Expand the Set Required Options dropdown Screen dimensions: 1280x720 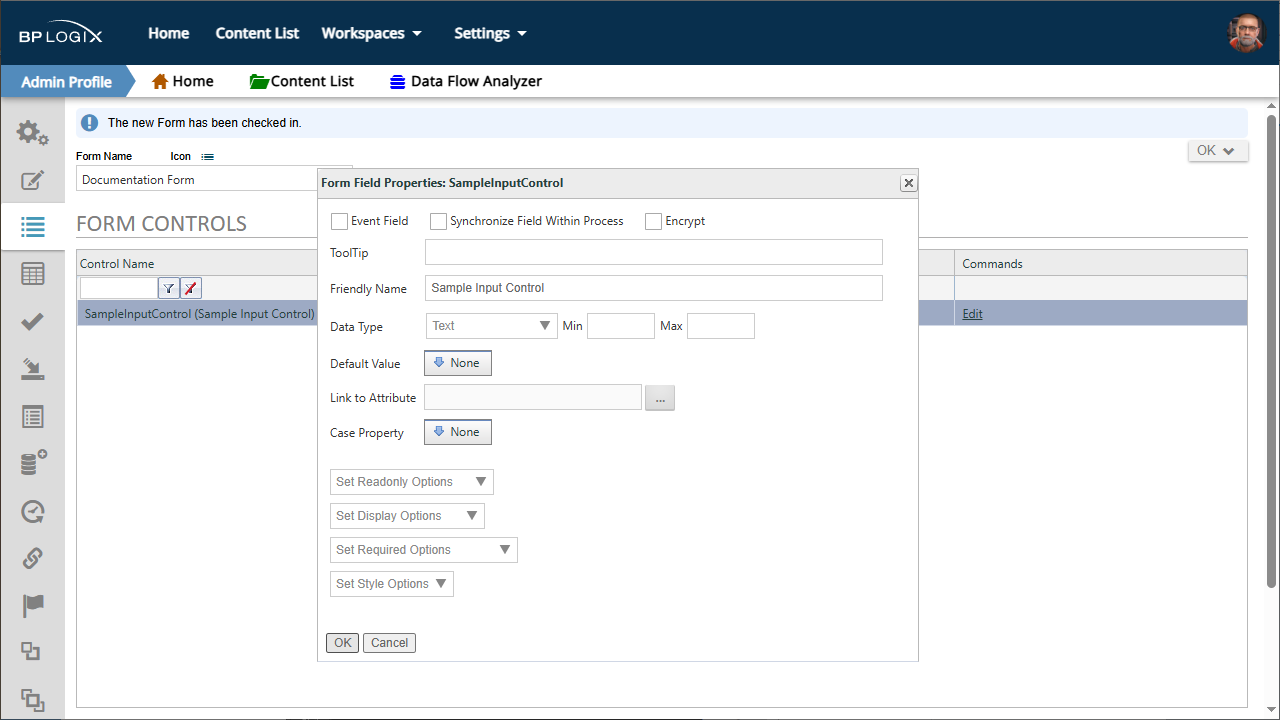[x=424, y=550]
